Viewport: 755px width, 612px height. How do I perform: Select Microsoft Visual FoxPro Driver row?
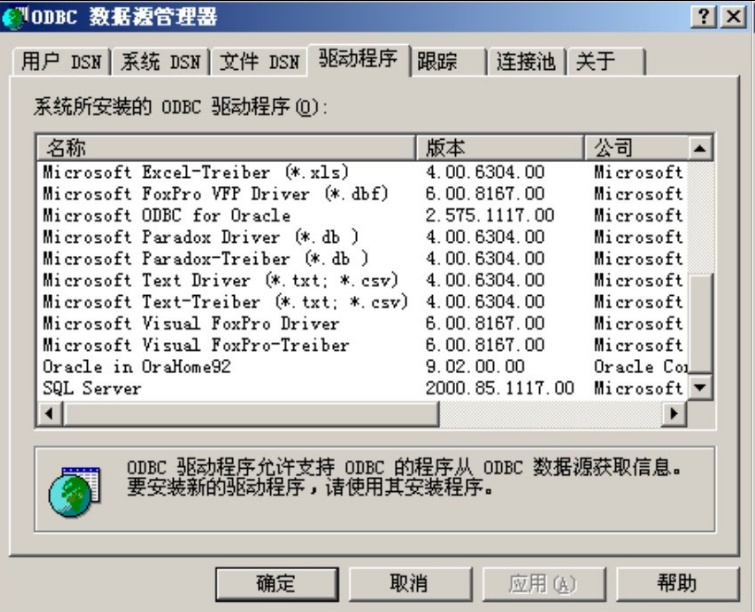pos(362,323)
